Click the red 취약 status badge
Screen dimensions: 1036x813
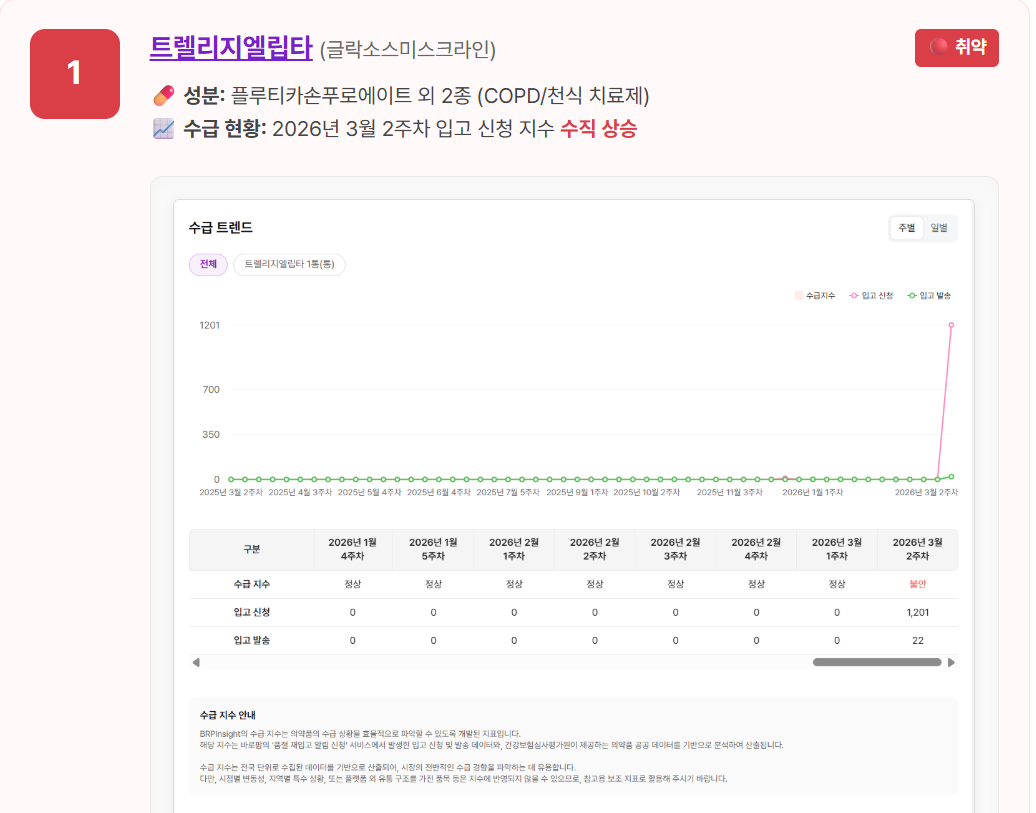pos(956,47)
